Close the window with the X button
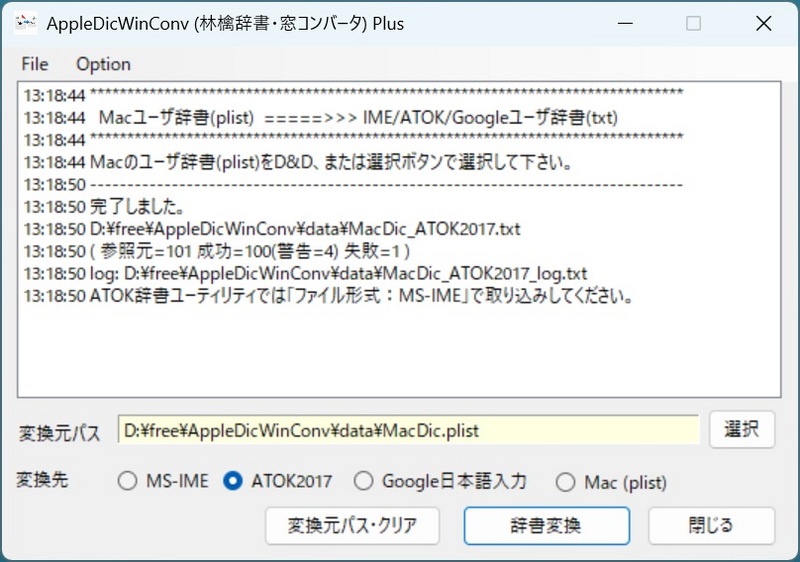Image resolution: width=800 pixels, height=562 pixels. pos(762,23)
